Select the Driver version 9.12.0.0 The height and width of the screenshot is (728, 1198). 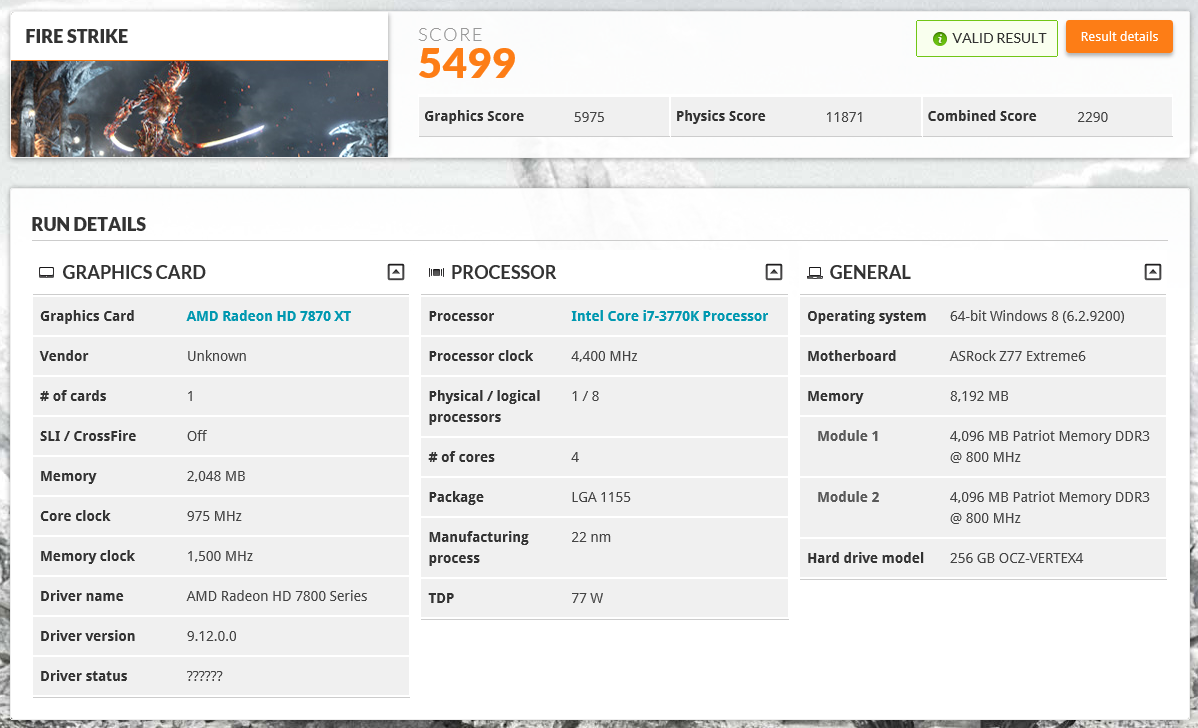coord(212,636)
